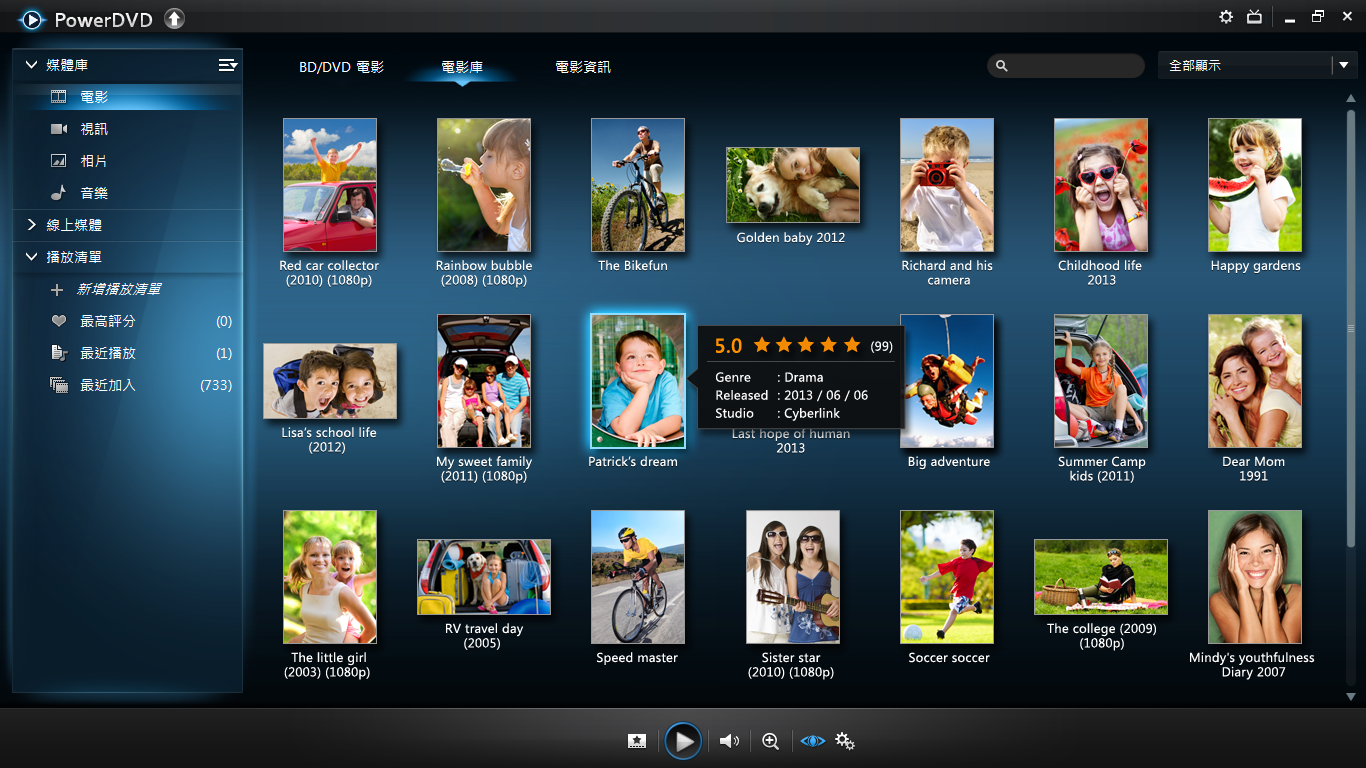Open the zoom magnifier control
This screenshot has height=768, width=1366.
pyautogui.click(x=770, y=741)
